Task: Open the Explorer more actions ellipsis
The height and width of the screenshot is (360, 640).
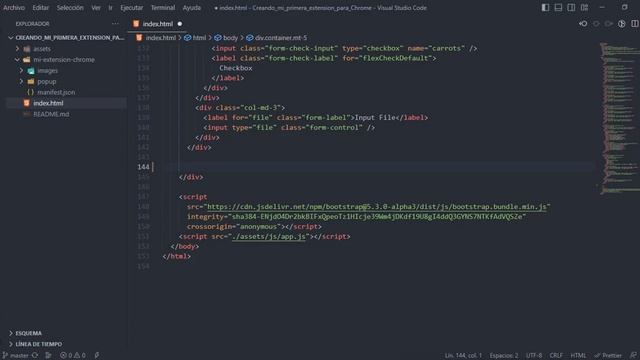Action: tap(115, 24)
